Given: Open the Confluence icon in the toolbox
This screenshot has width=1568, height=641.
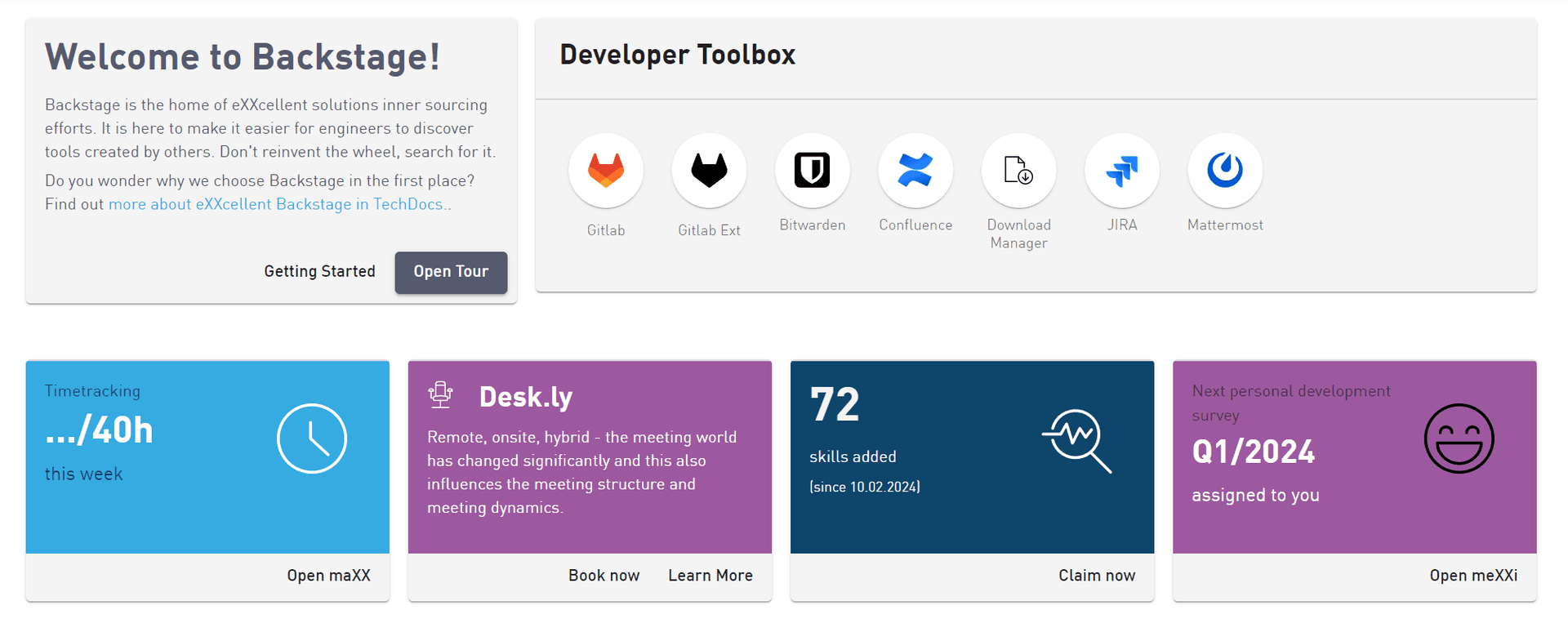Looking at the screenshot, I should [915, 171].
